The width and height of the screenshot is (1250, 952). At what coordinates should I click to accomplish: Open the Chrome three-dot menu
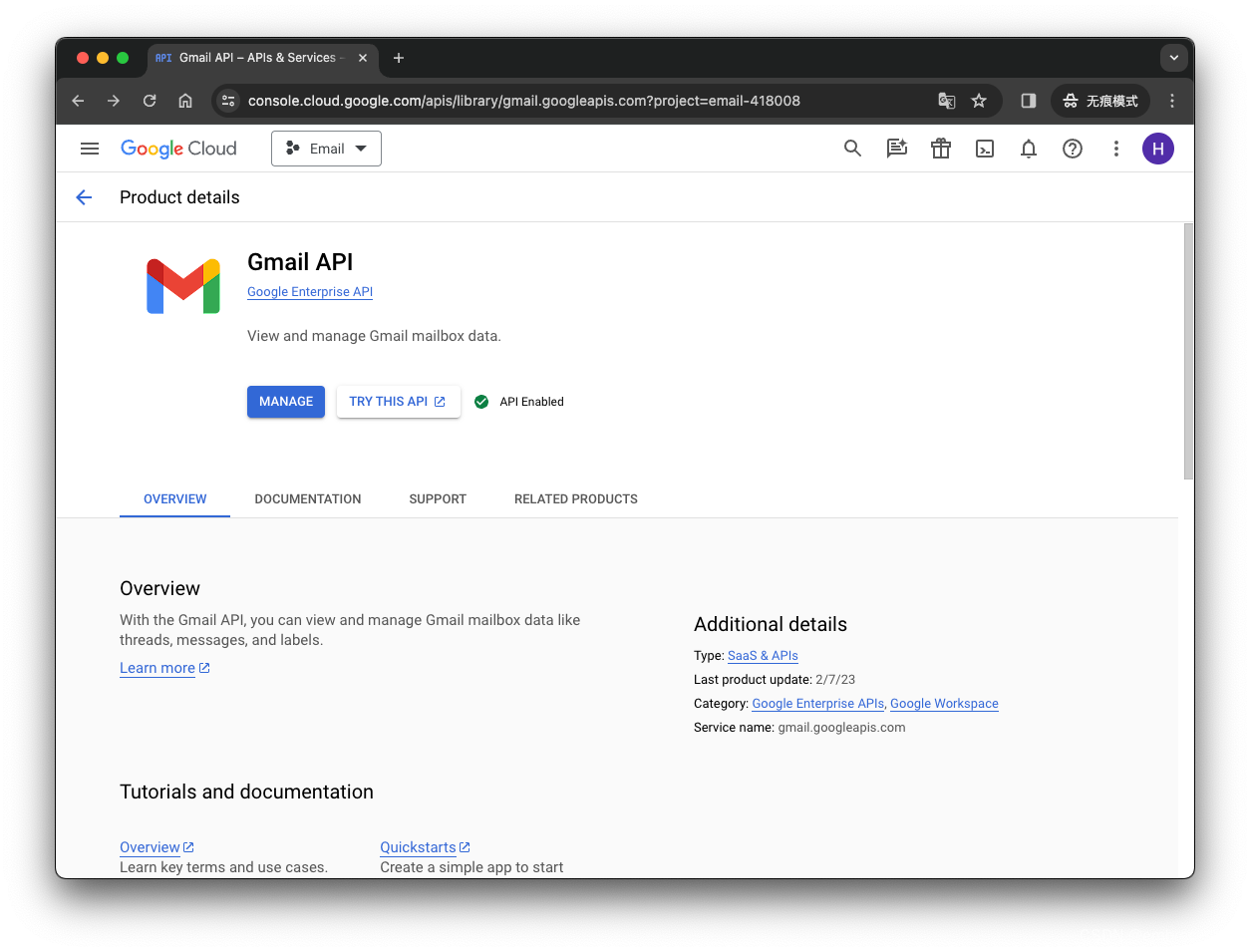click(1172, 101)
